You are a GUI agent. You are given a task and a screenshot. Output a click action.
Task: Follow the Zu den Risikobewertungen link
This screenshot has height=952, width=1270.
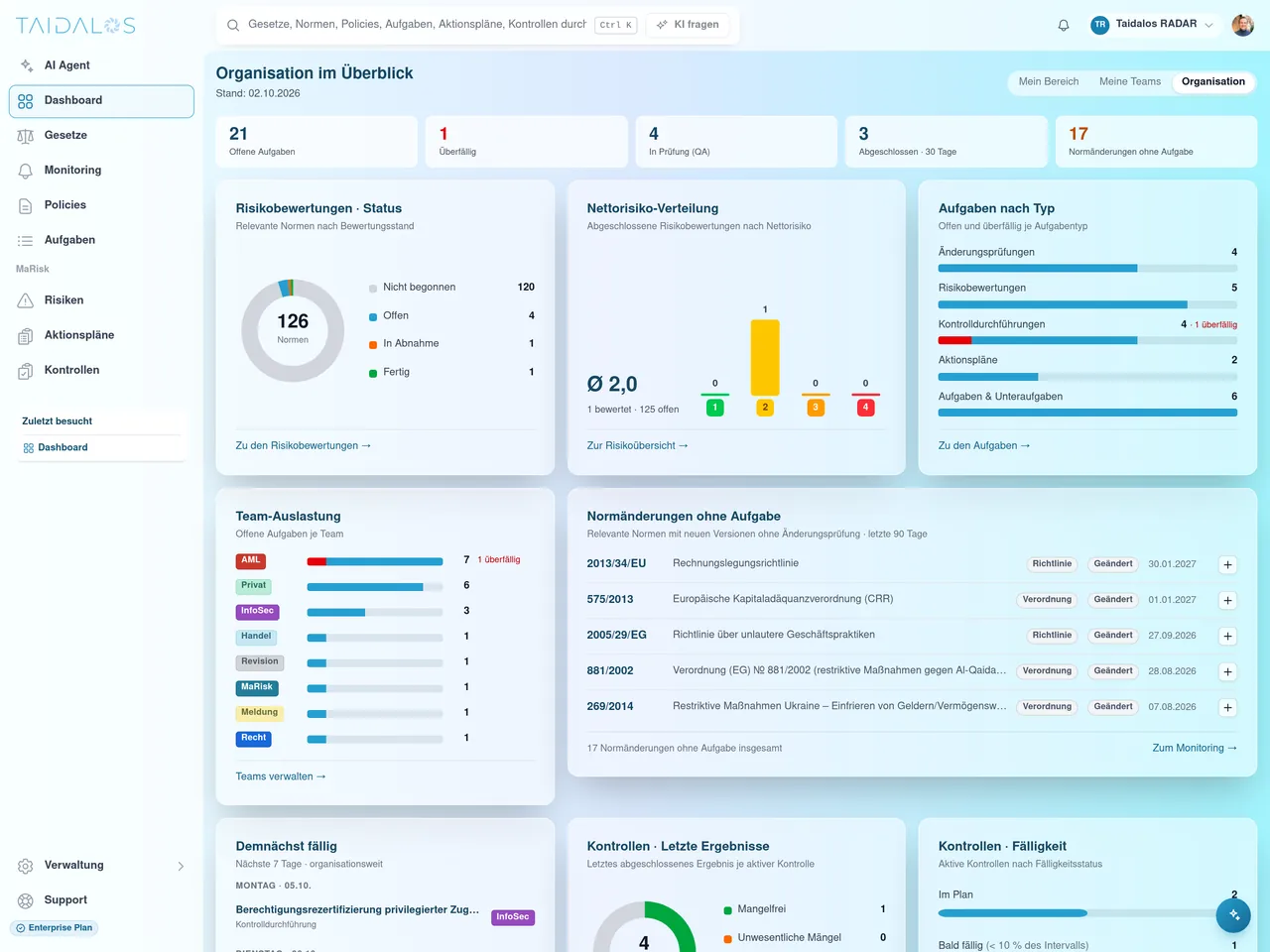(304, 446)
